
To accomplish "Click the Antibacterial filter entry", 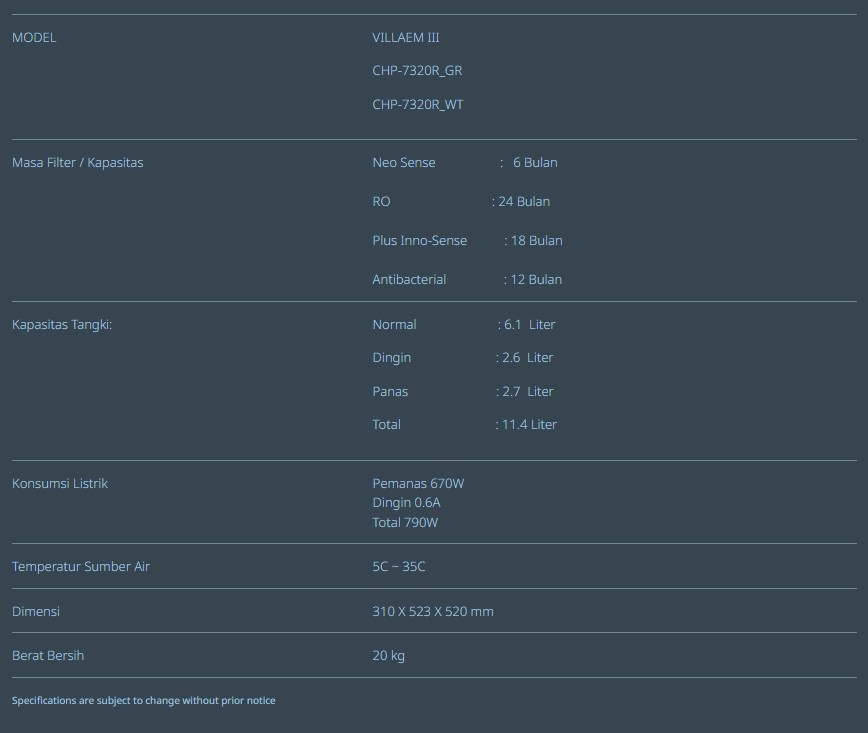I will tap(409, 280).
